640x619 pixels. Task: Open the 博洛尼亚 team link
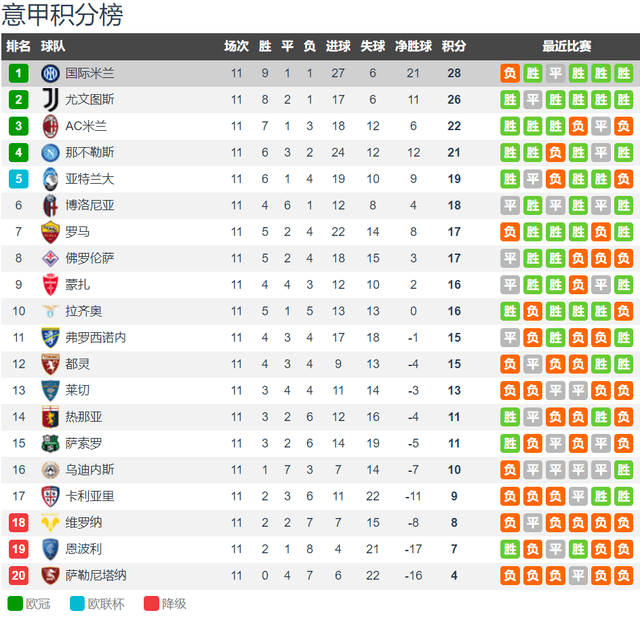coord(90,205)
